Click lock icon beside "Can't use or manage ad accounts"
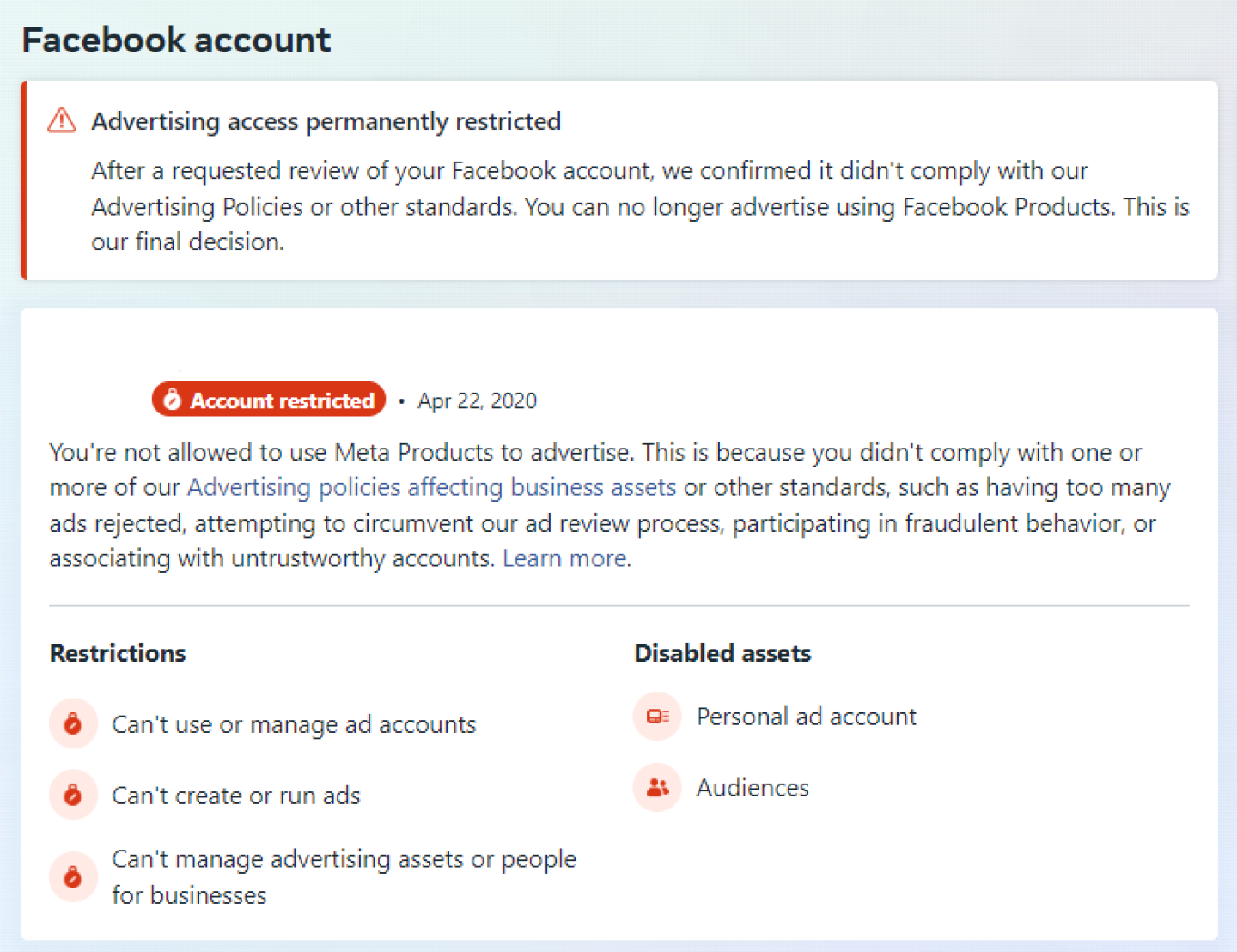This screenshot has width=1237, height=952. tap(73, 723)
